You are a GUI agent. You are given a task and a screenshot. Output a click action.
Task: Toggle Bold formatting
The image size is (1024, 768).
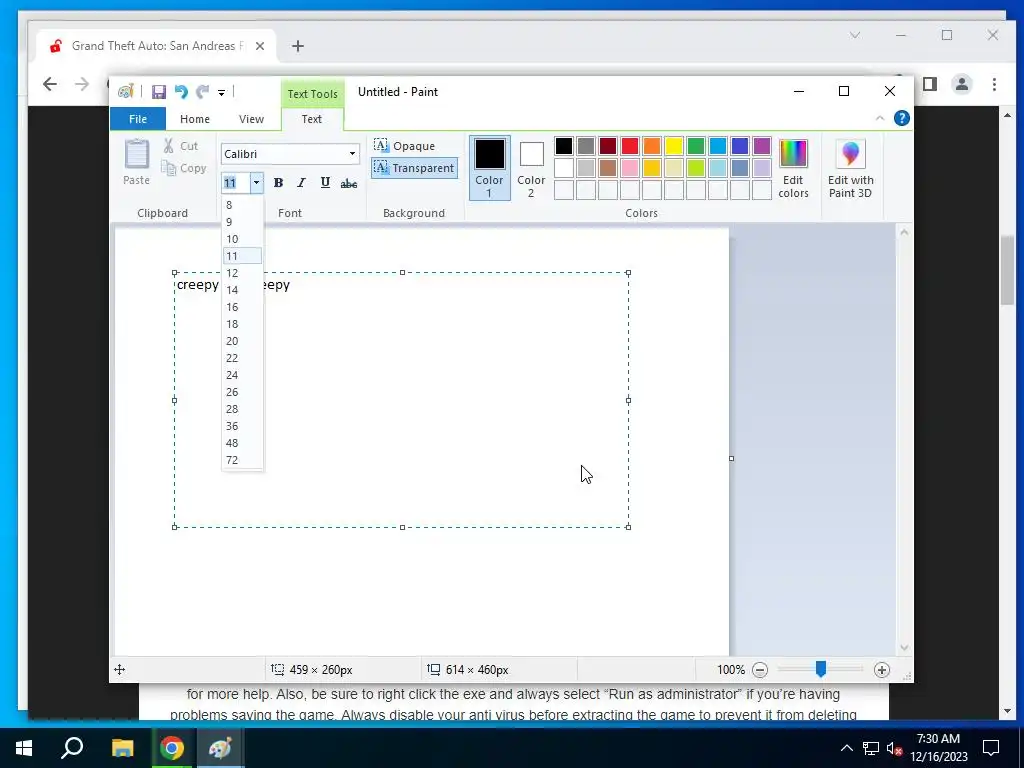tap(278, 183)
